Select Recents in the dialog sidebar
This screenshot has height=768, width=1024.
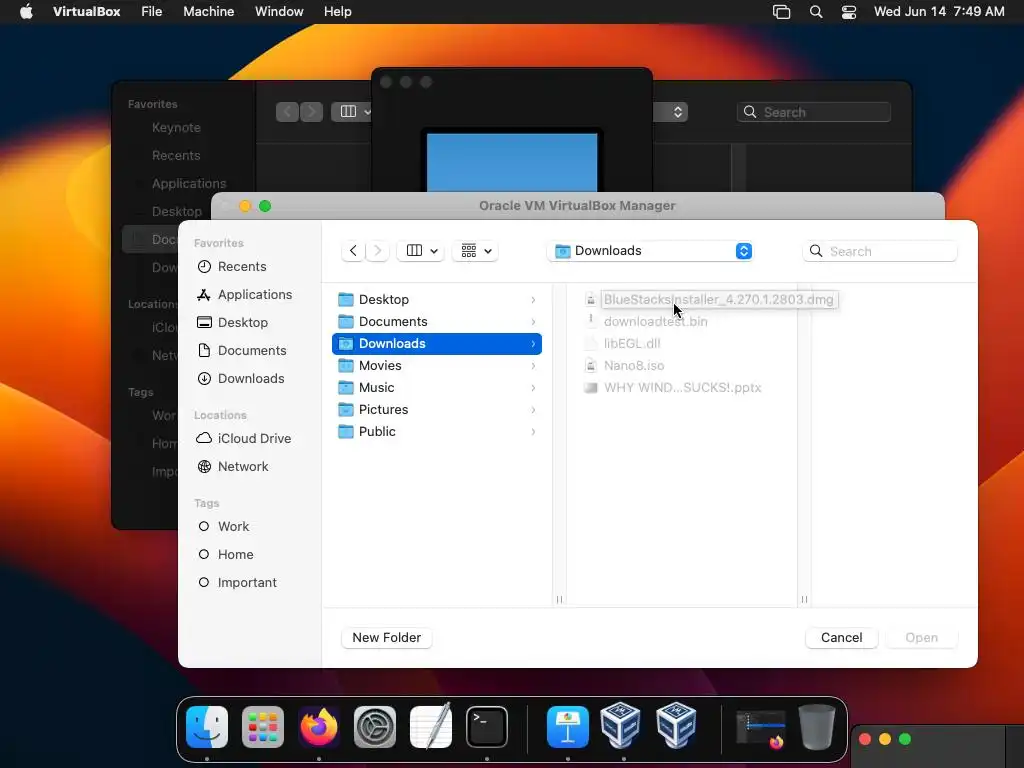[242, 266]
